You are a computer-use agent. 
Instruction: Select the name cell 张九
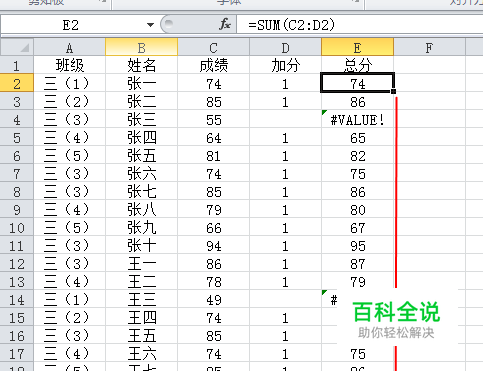click(141, 227)
